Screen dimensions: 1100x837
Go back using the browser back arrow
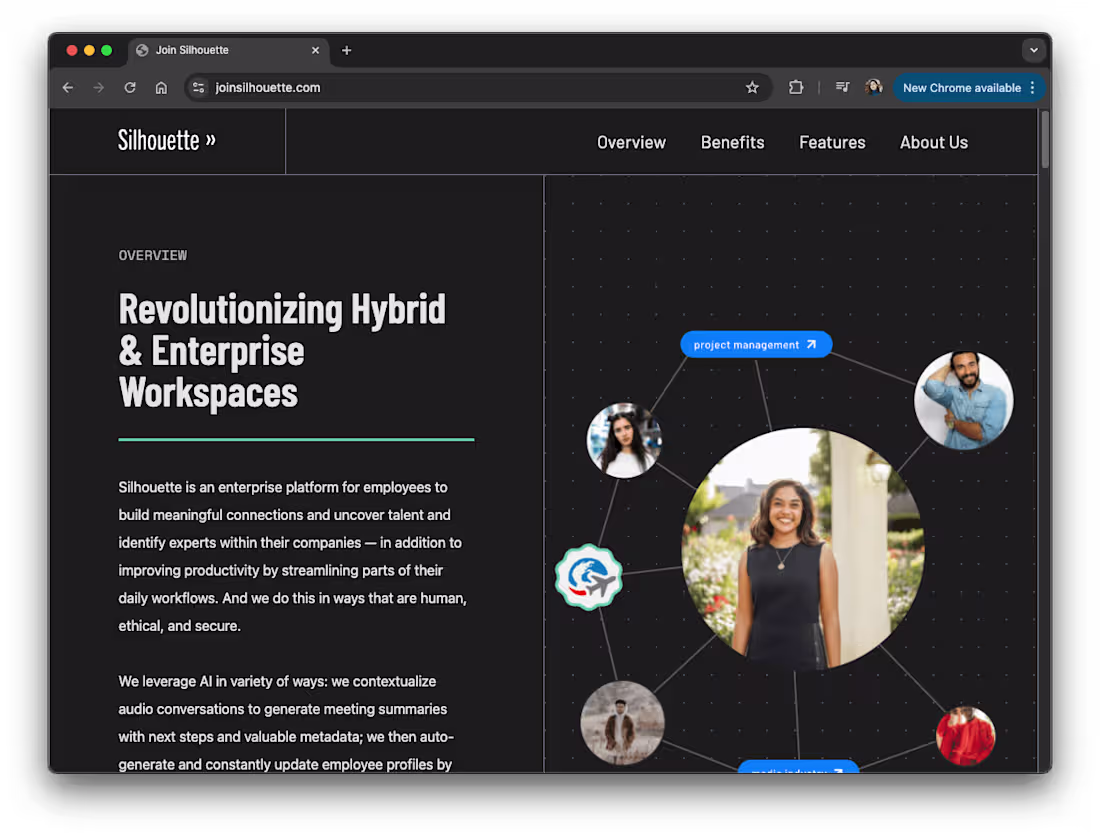(x=67, y=87)
